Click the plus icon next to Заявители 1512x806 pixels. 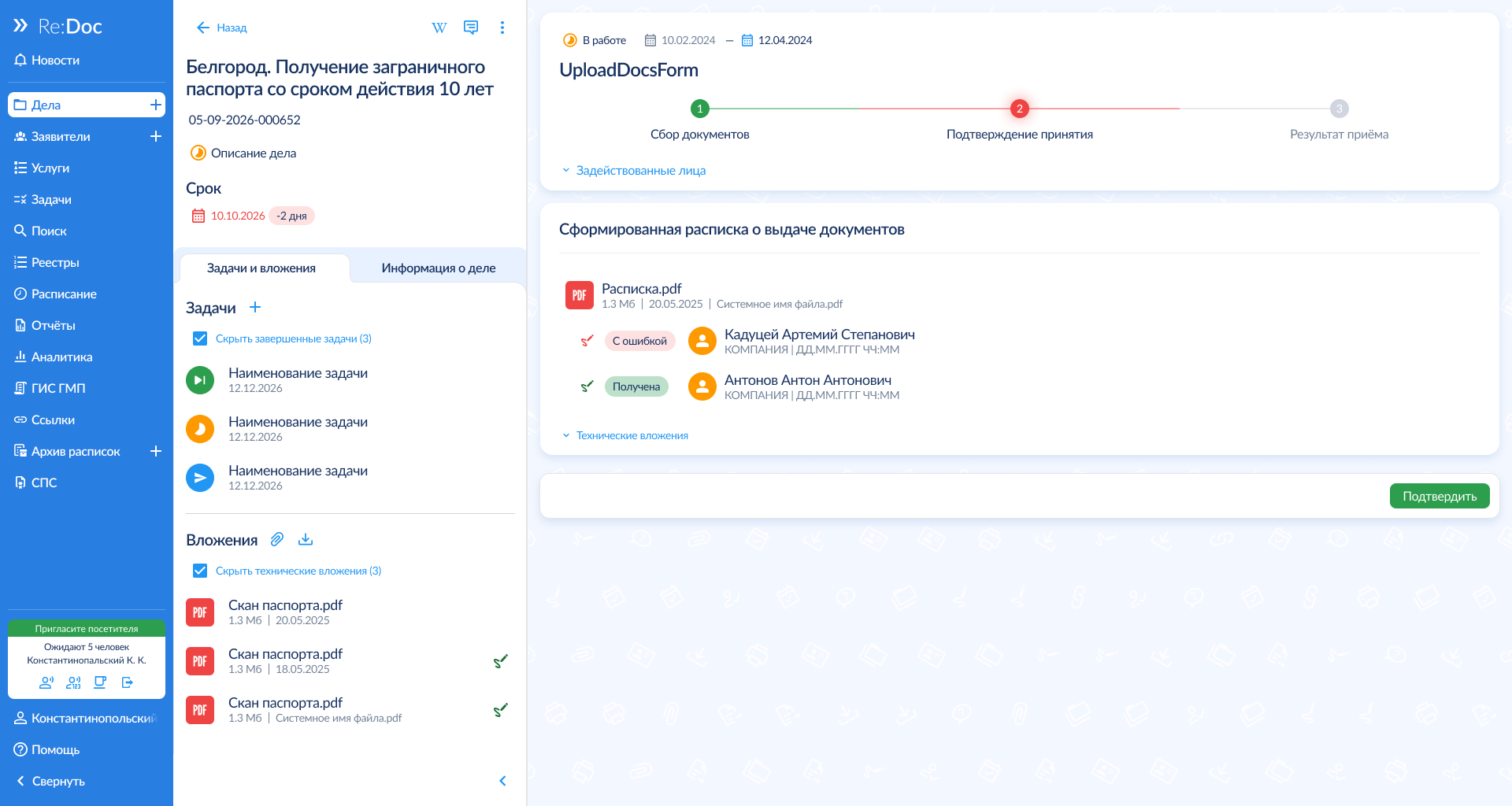(156, 136)
